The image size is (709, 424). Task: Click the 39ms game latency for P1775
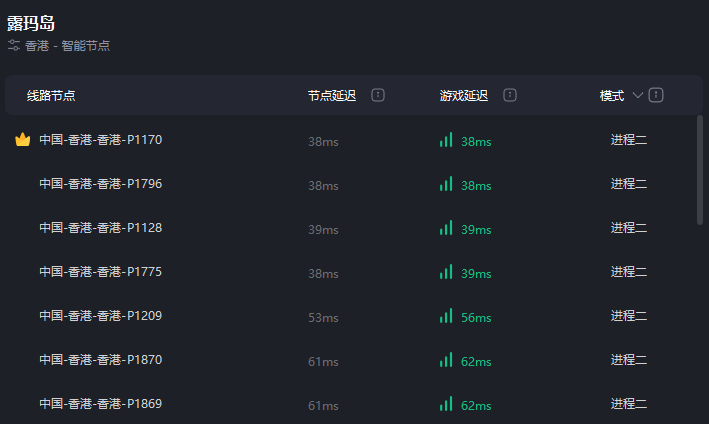[475, 273]
